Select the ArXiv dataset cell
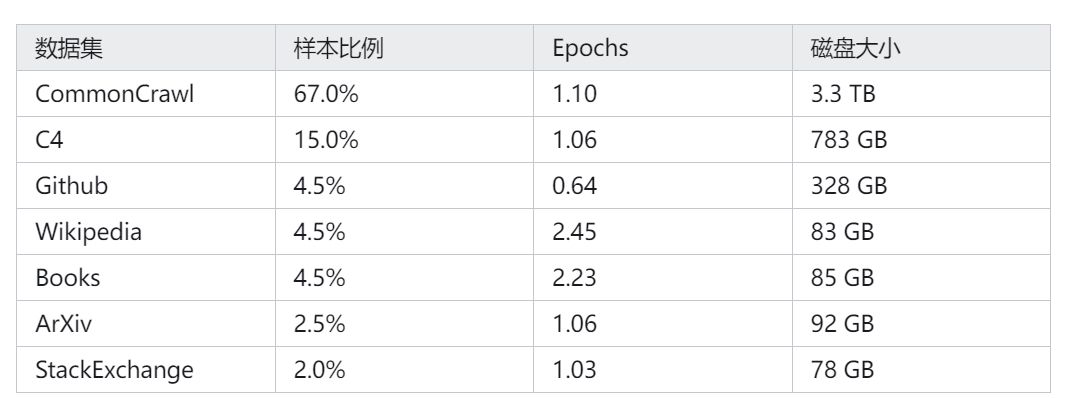1066x399 pixels. (146, 324)
